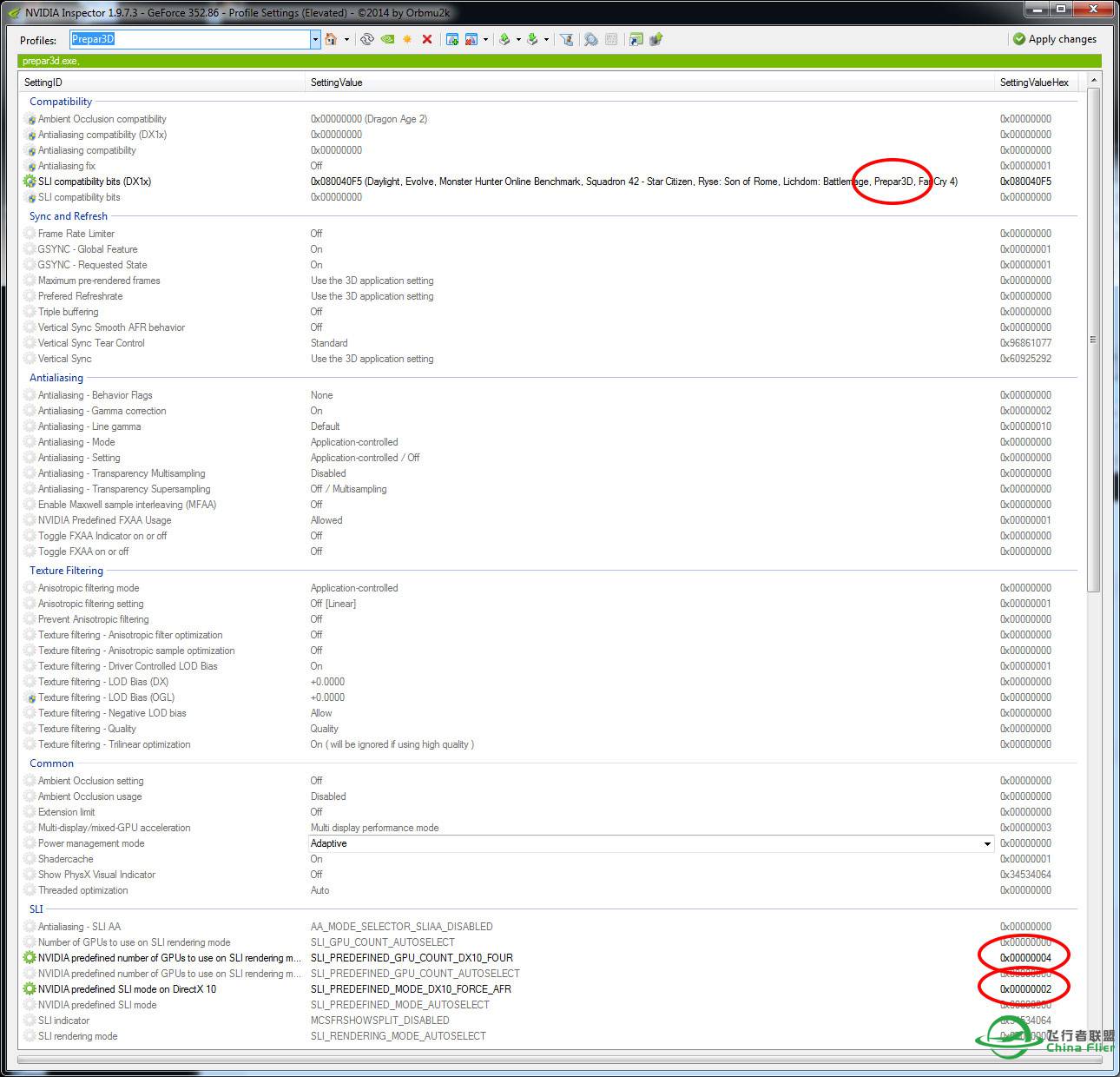Click the remove application from profile icon
The width and height of the screenshot is (1120, 1077).
click(x=471, y=39)
